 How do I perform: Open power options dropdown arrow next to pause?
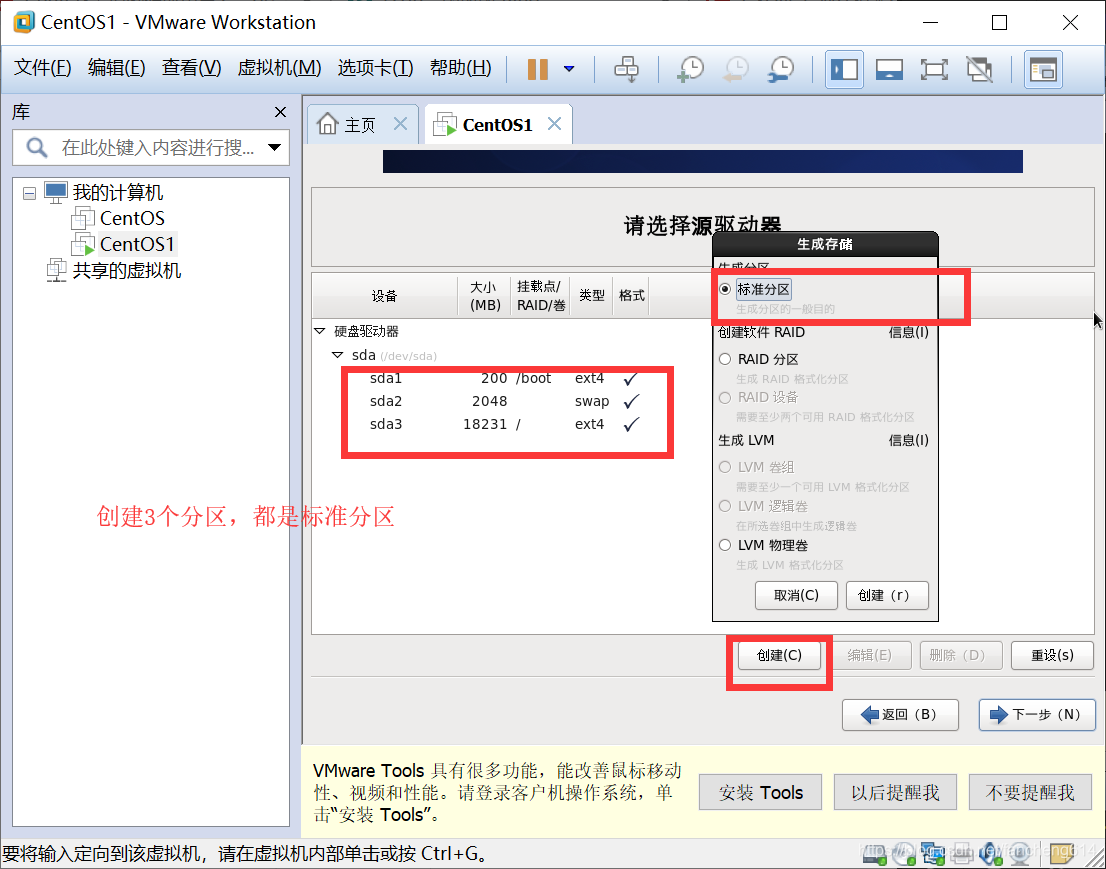569,69
